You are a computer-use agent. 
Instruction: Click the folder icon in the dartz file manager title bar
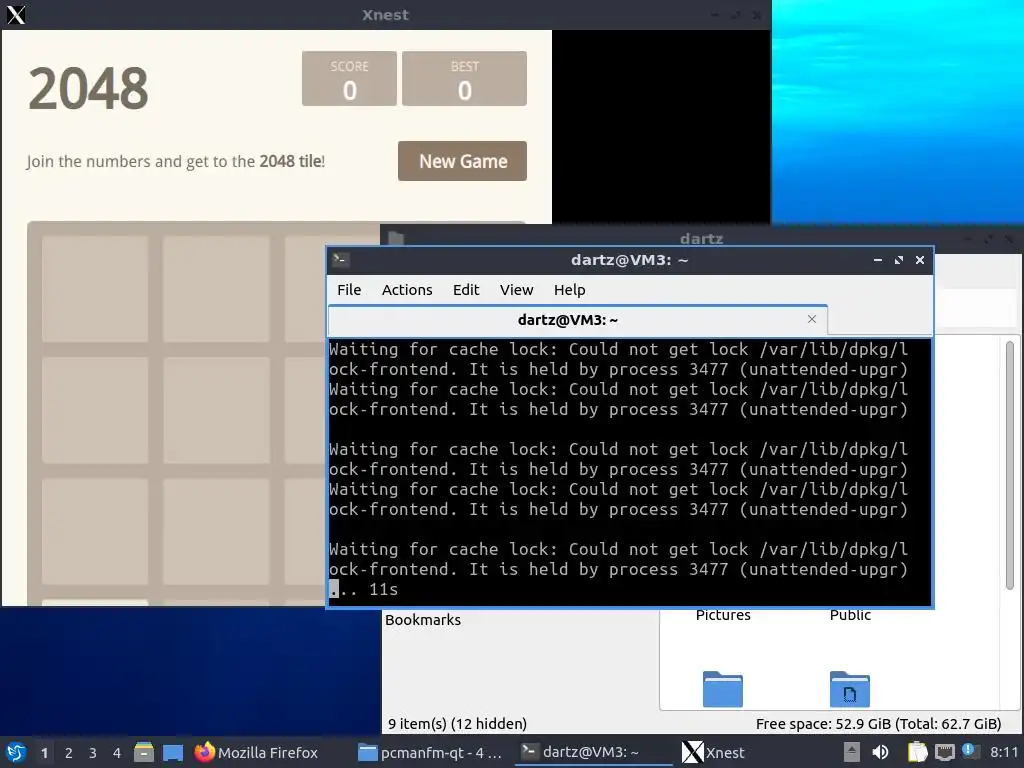pyautogui.click(x=396, y=238)
